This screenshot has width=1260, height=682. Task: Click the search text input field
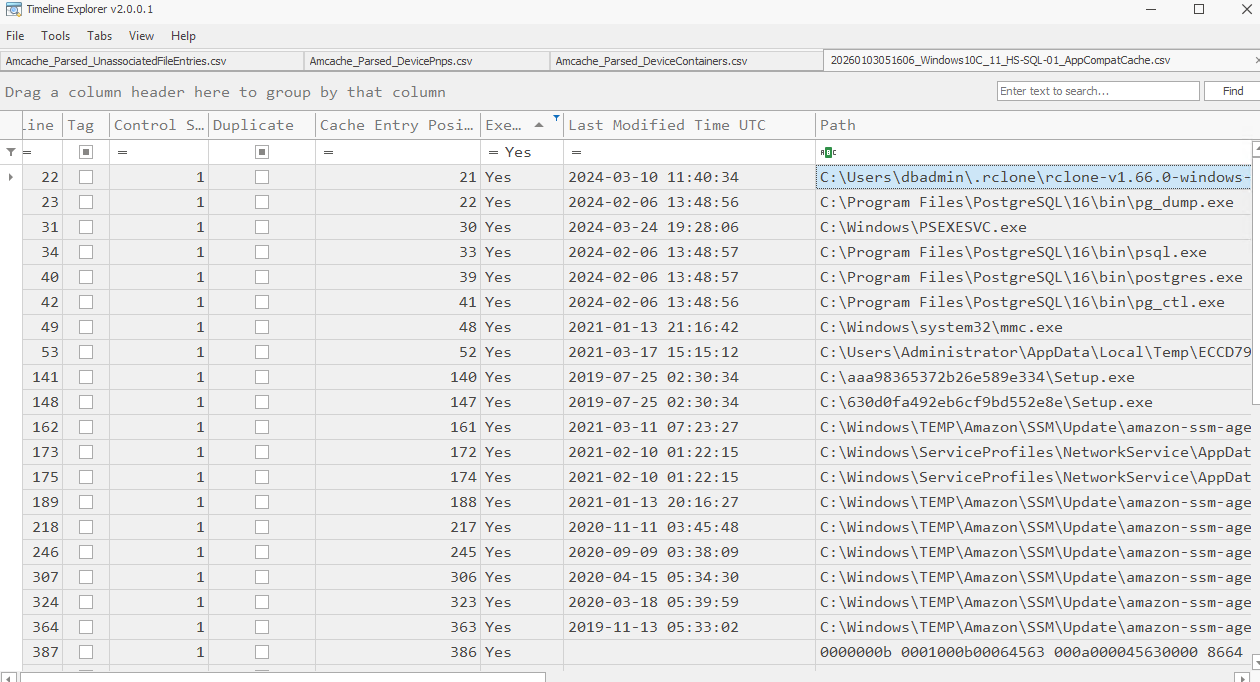pyautogui.click(x=1100, y=90)
